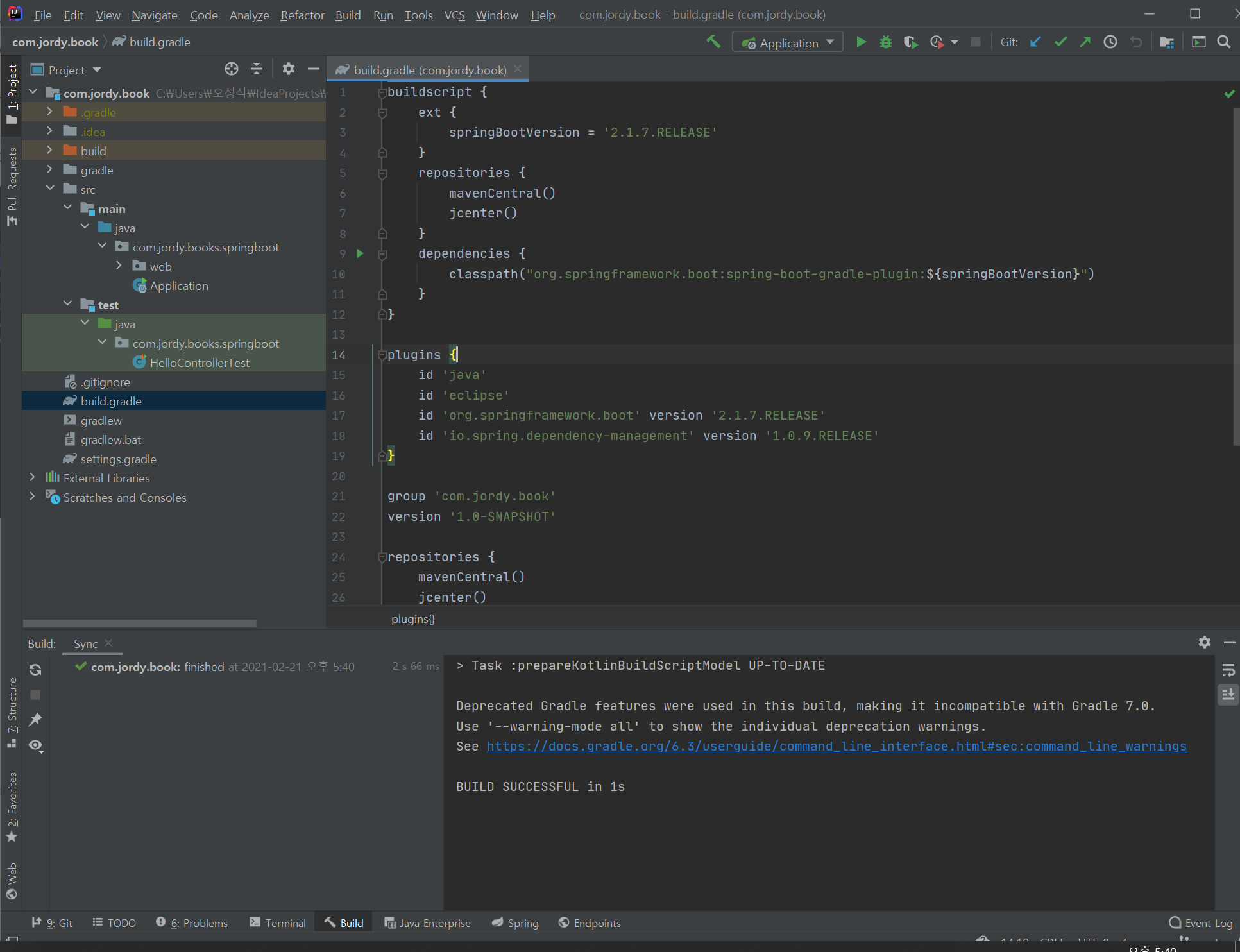Image resolution: width=1240 pixels, height=952 pixels.
Task: Pin the Build tab with pin icon
Action: click(x=35, y=720)
